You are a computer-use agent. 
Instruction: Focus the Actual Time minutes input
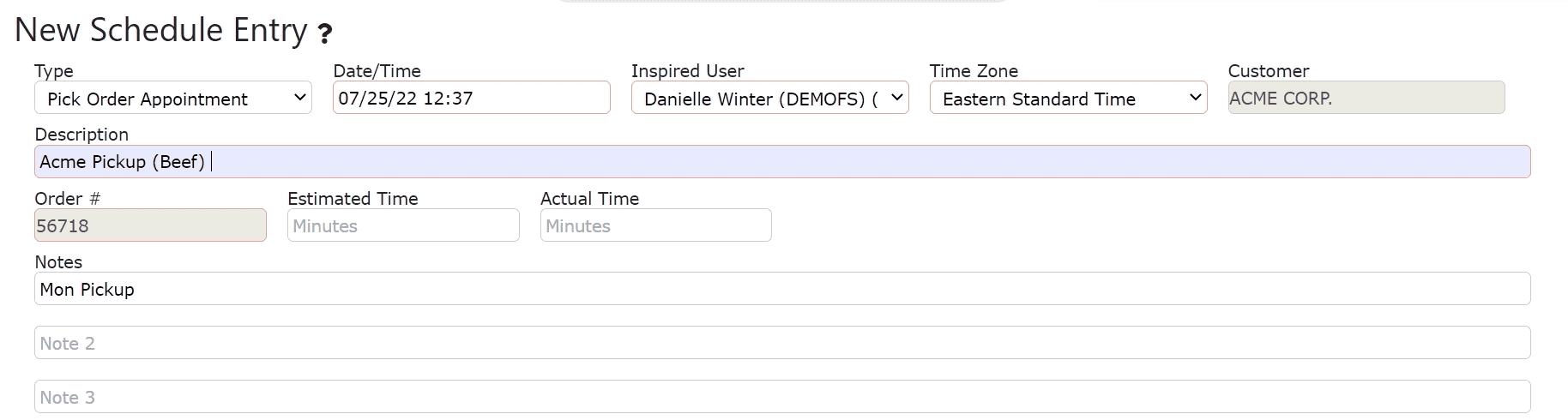[x=656, y=225]
